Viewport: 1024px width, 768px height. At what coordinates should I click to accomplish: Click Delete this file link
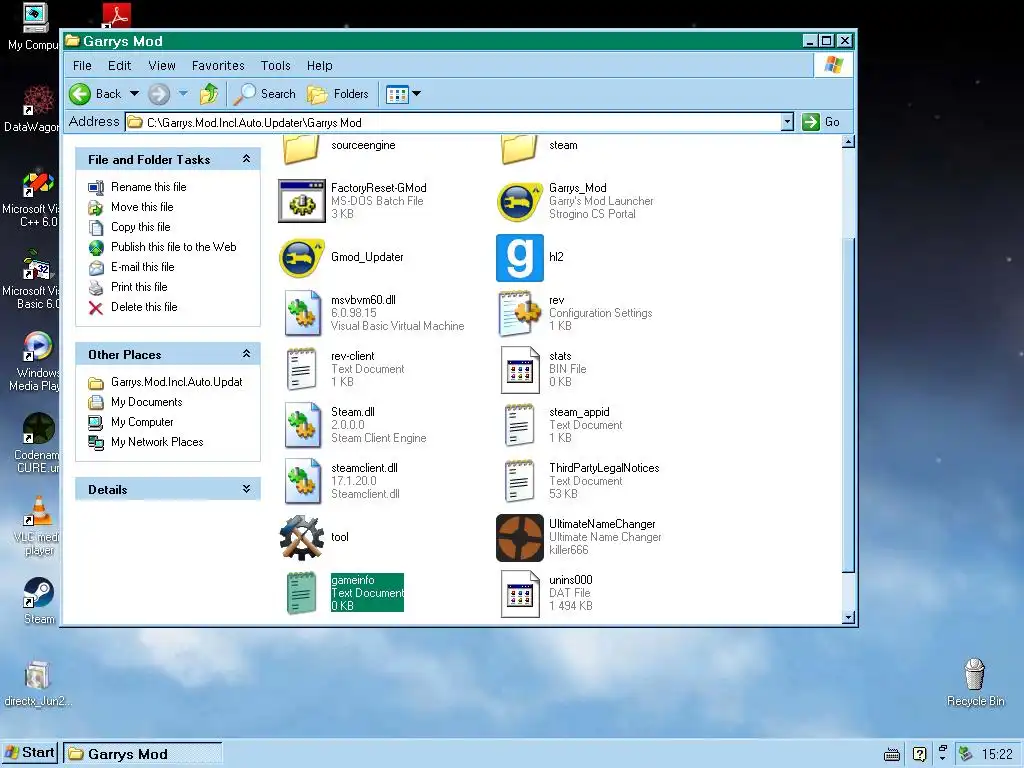[144, 307]
